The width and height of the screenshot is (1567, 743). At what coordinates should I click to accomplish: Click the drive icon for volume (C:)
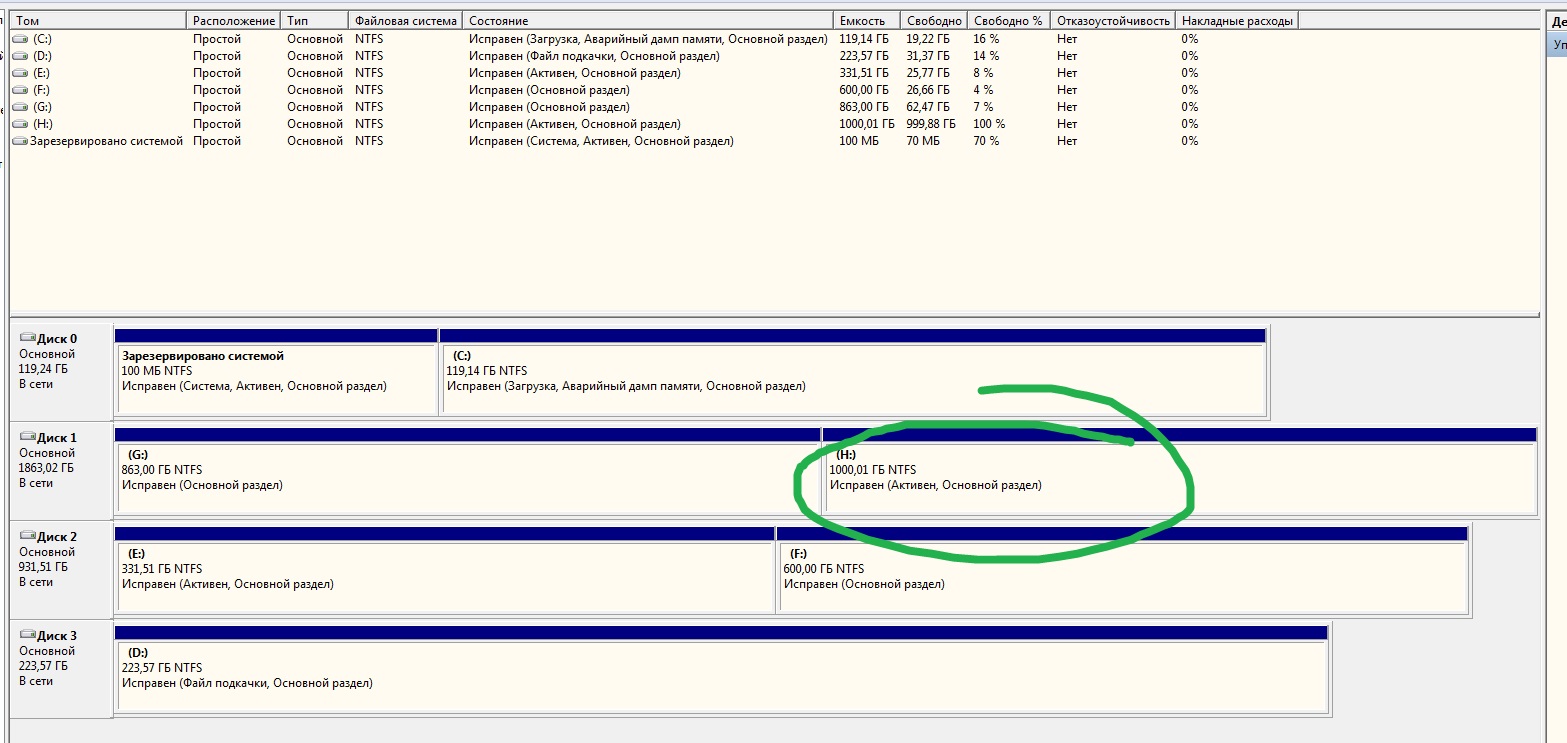[x=20, y=39]
